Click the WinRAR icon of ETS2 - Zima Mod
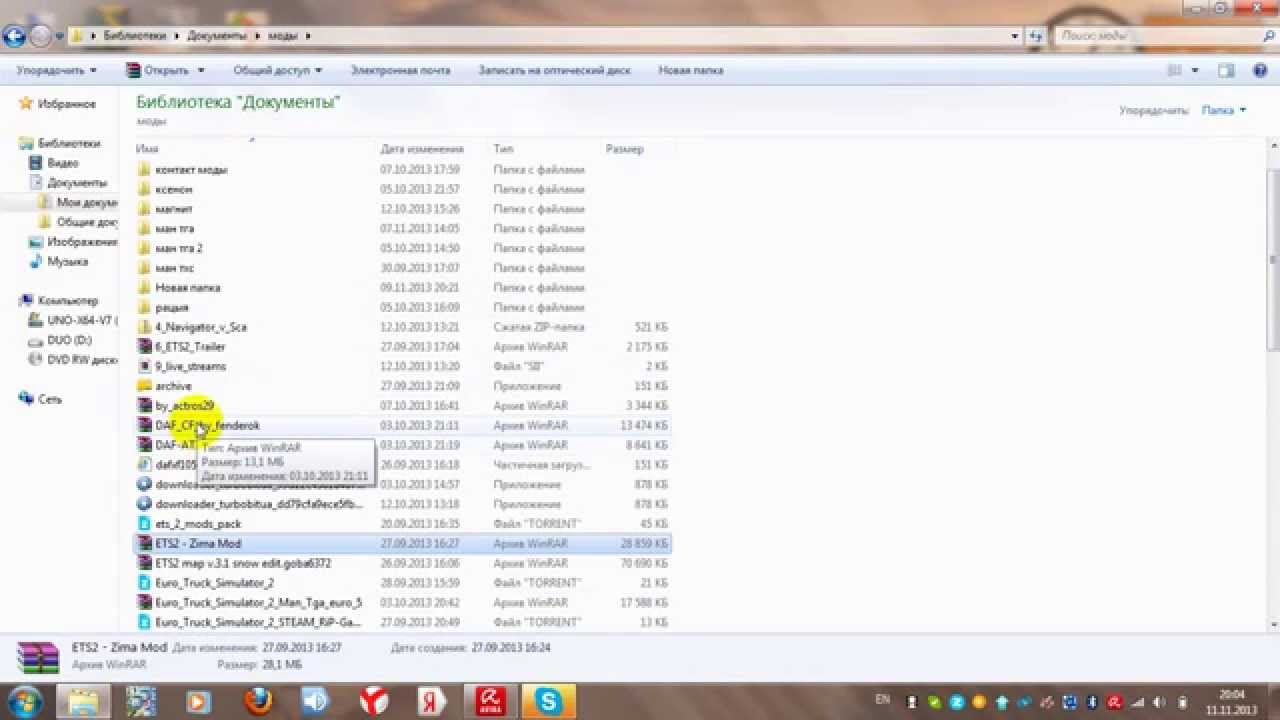The width and height of the screenshot is (1280, 720). click(x=144, y=543)
